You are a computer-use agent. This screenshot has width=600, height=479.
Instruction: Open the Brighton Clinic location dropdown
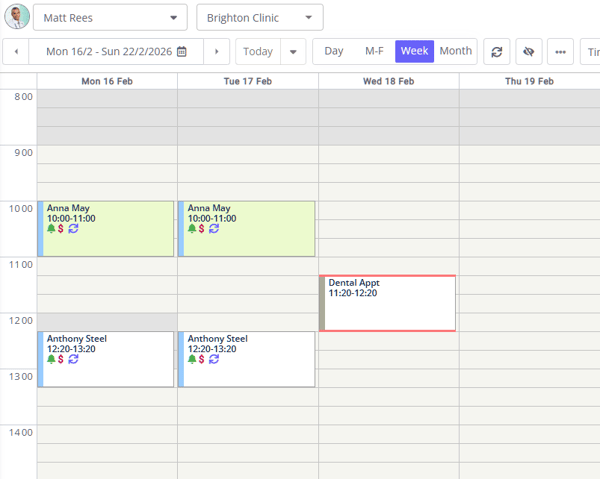coord(259,18)
